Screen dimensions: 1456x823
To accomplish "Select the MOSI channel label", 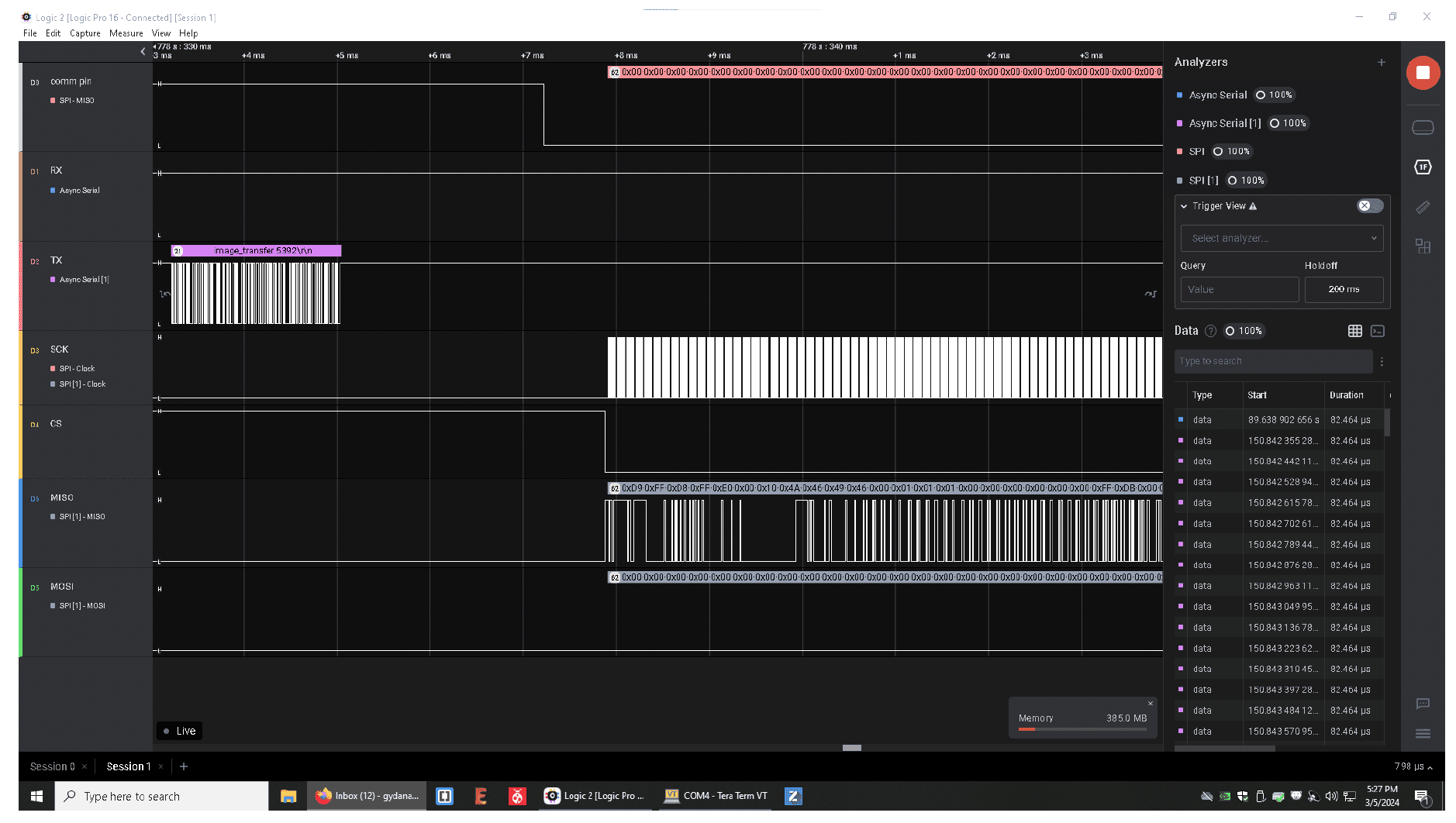I will click(x=62, y=587).
